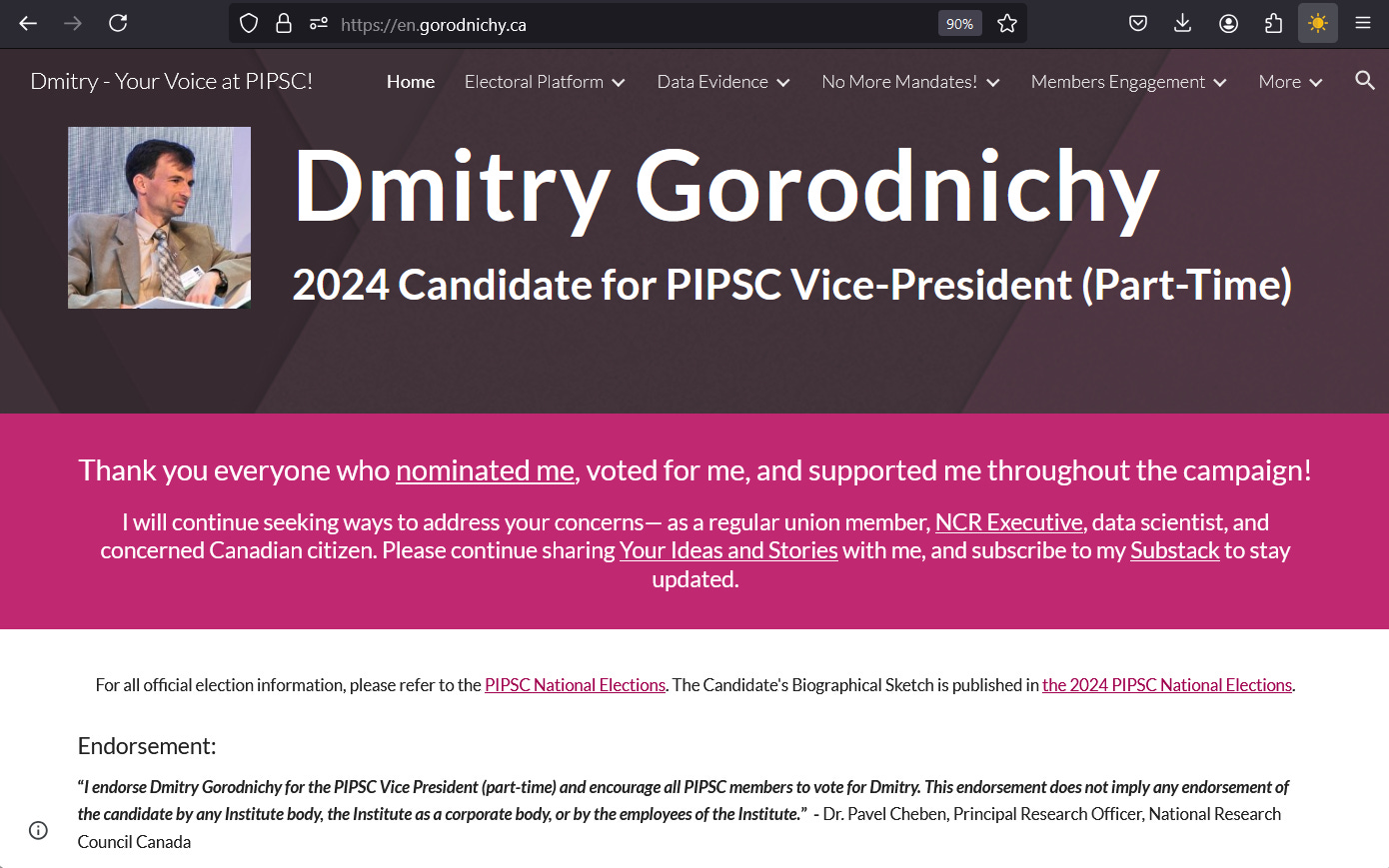This screenshot has height=868, width=1389.
Task: Expand the Members Engagement chevron
Action: click(x=1220, y=83)
